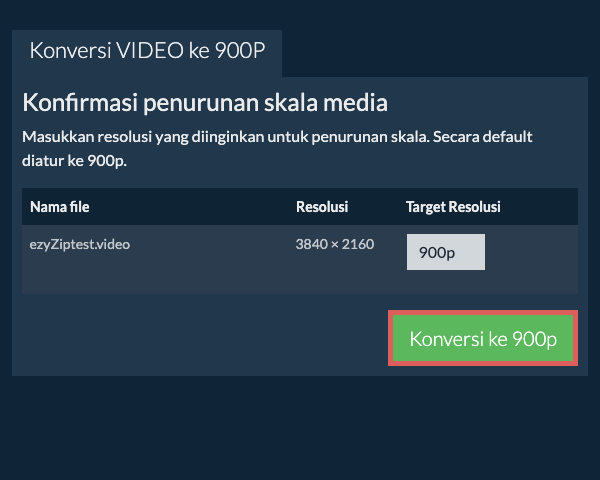Click the Nama file column header
The height and width of the screenshot is (480, 600).
click(x=60, y=207)
